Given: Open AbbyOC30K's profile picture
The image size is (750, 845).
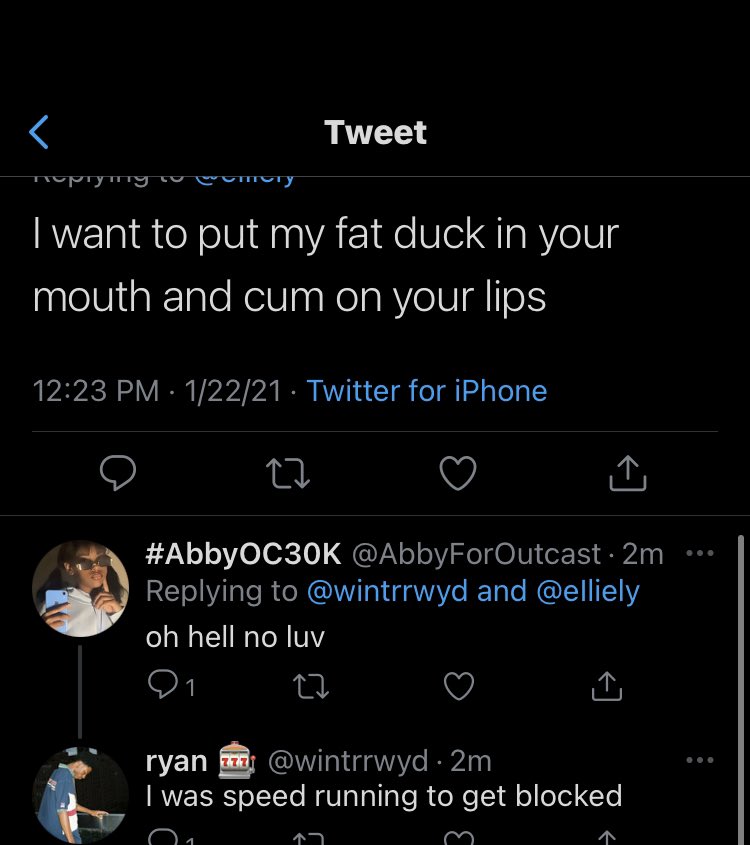Looking at the screenshot, I should (80, 589).
